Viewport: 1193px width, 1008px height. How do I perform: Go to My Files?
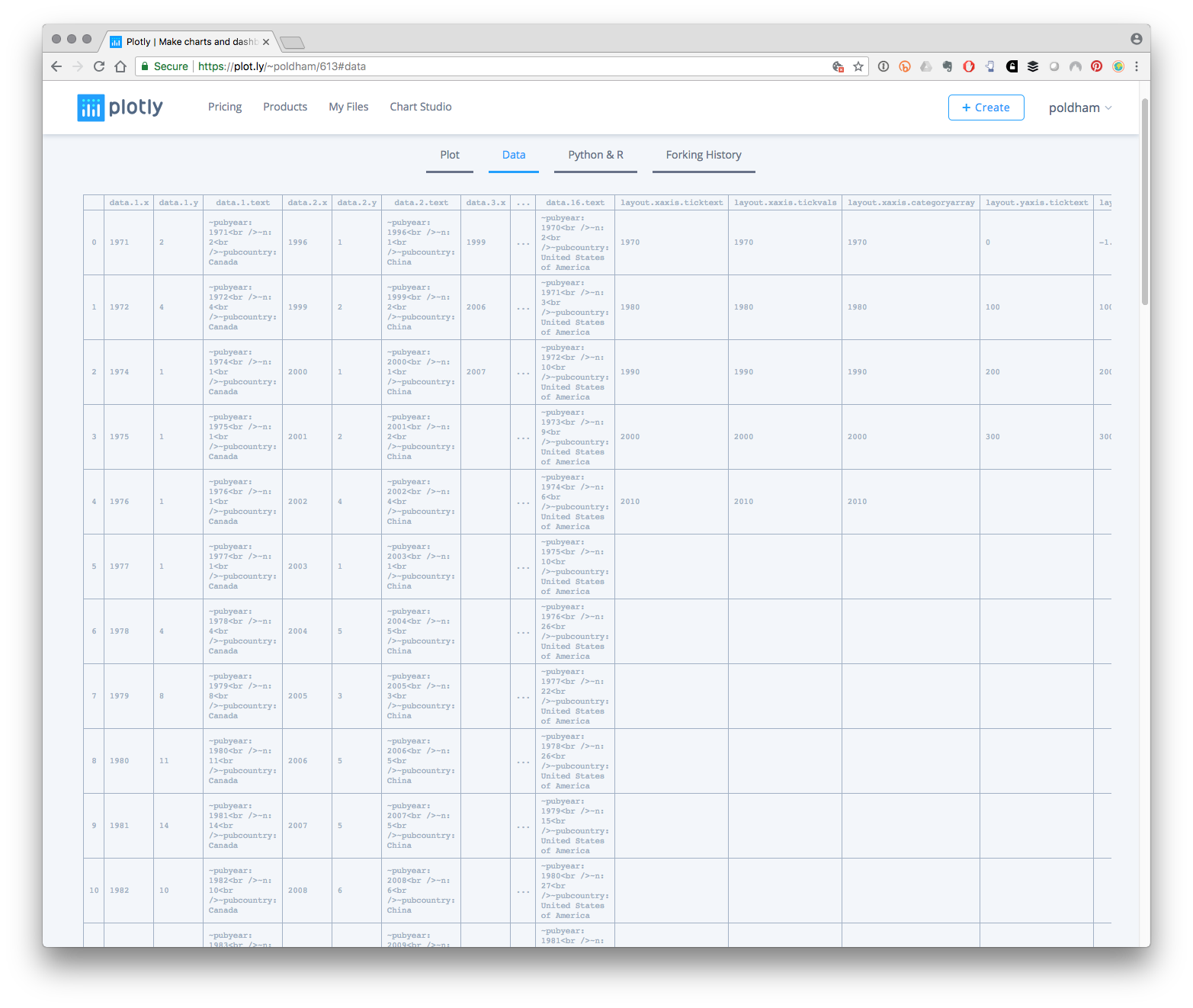(348, 107)
